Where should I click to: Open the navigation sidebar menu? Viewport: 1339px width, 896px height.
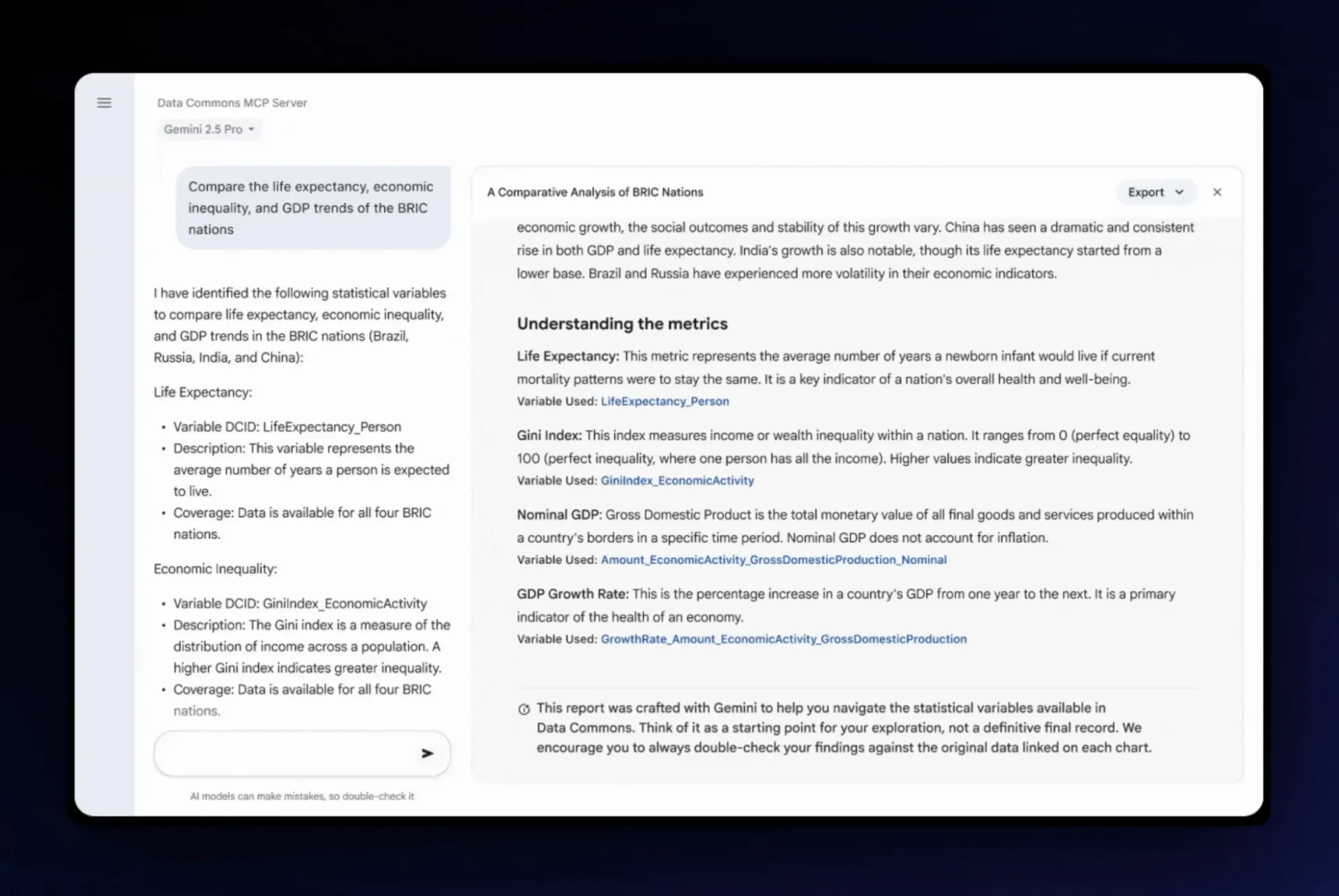tap(104, 102)
